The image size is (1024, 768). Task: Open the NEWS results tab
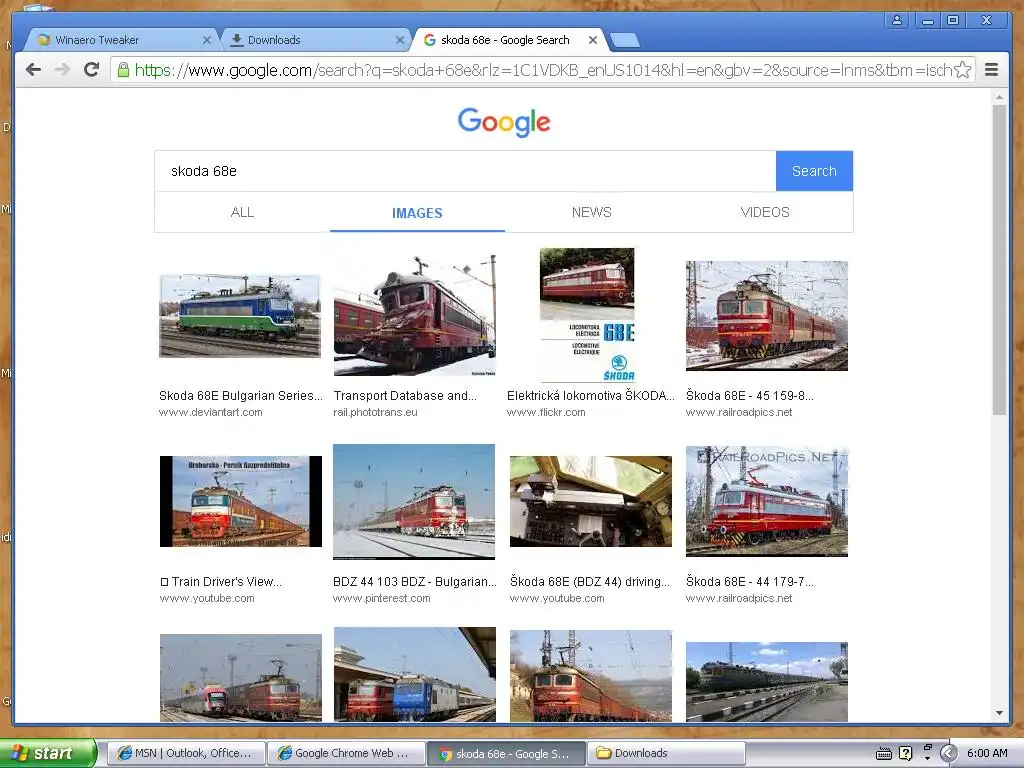pyautogui.click(x=592, y=212)
